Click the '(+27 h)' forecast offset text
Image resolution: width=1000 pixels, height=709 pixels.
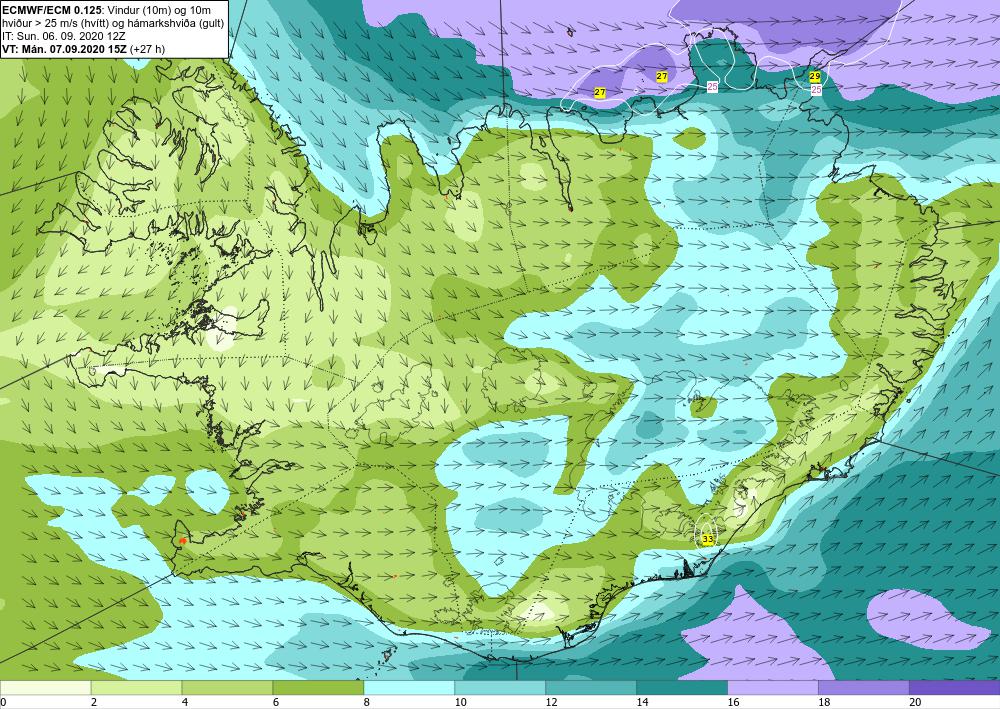(147, 49)
